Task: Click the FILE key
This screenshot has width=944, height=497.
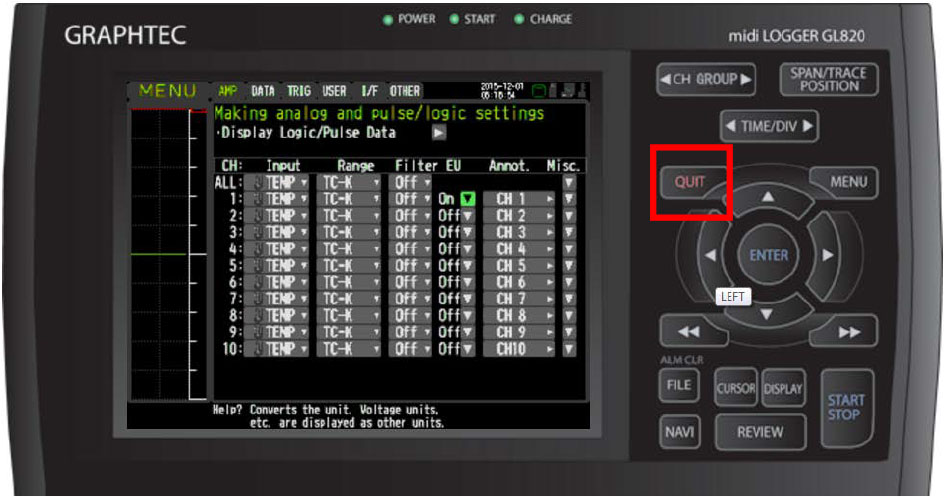Action: click(x=679, y=384)
